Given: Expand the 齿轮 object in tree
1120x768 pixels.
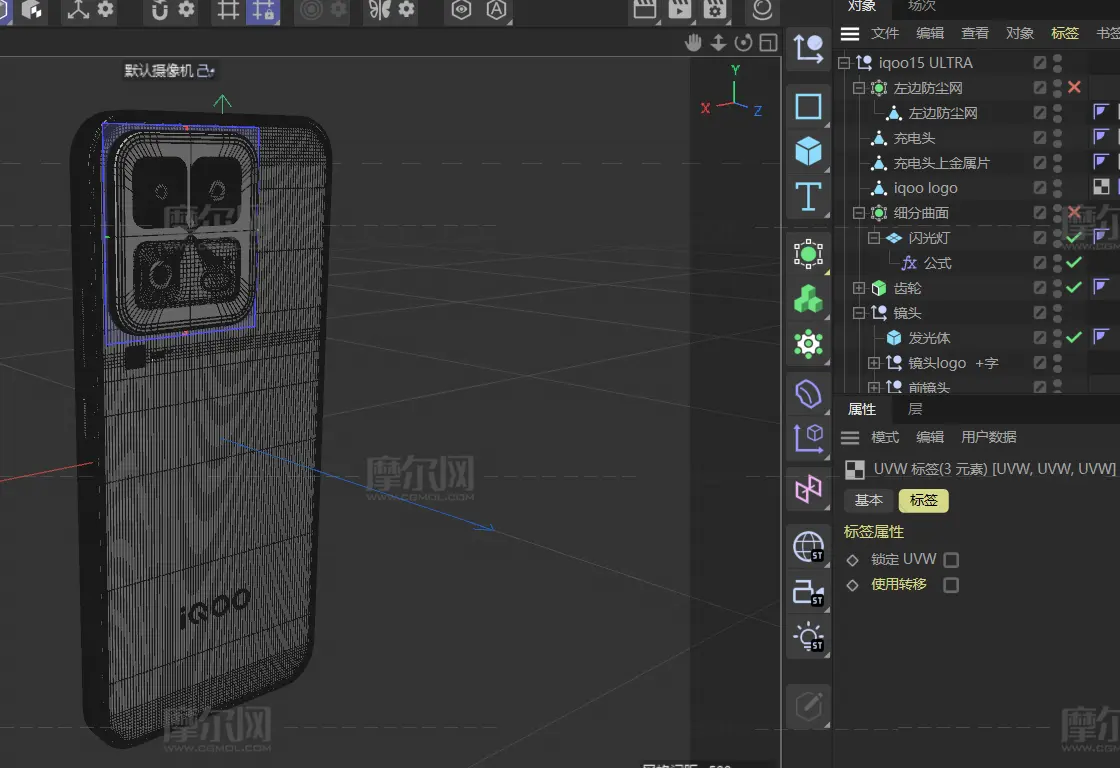Looking at the screenshot, I should [x=859, y=288].
